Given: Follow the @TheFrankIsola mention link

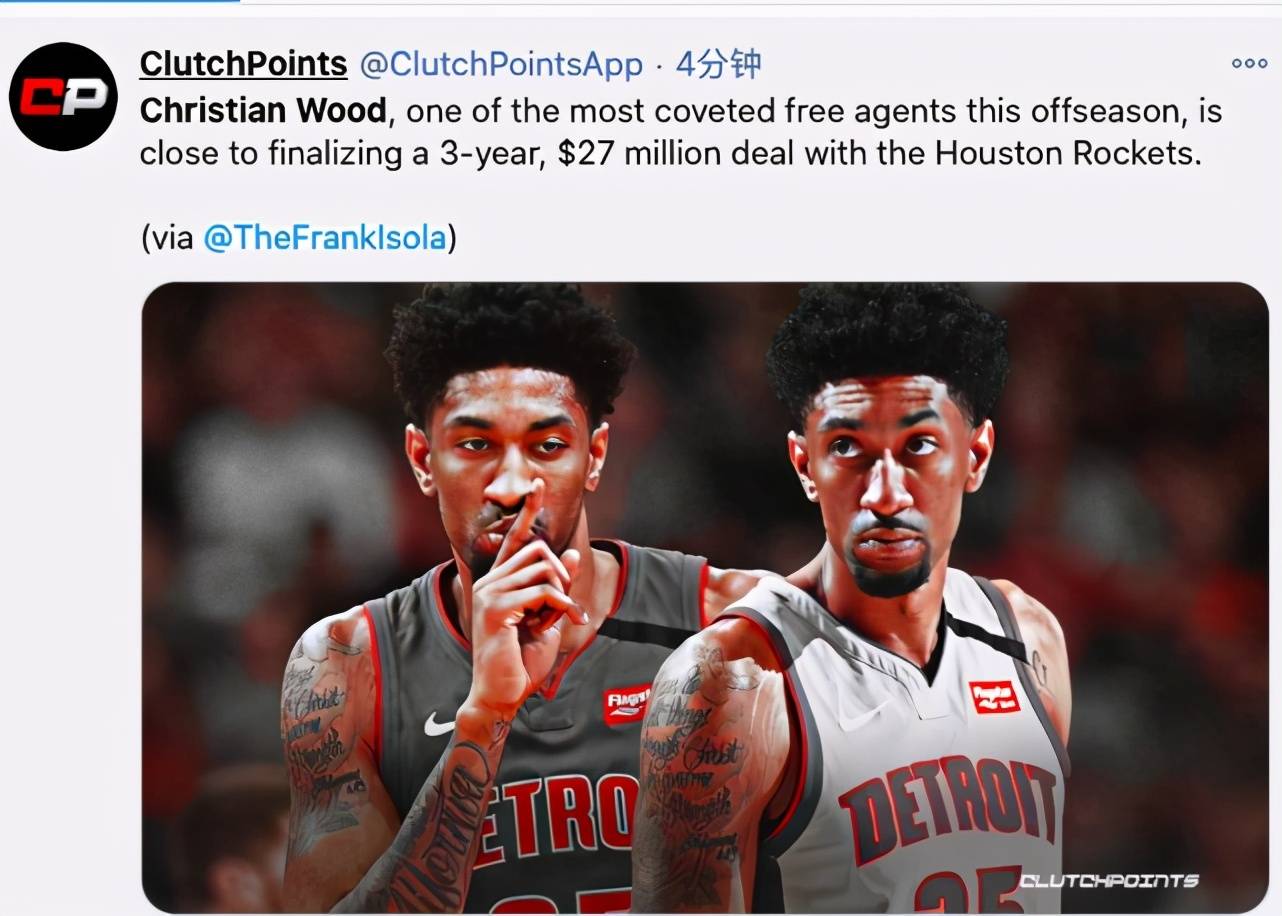Looking at the screenshot, I should (x=324, y=238).
